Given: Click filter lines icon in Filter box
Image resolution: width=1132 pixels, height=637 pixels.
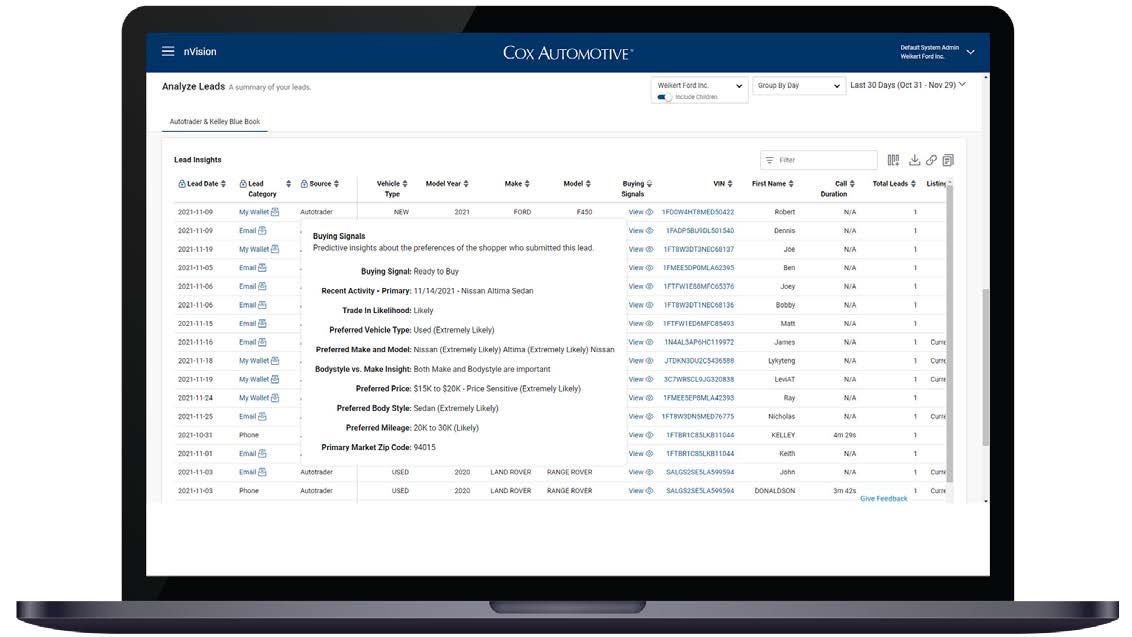Looking at the screenshot, I should pos(770,160).
